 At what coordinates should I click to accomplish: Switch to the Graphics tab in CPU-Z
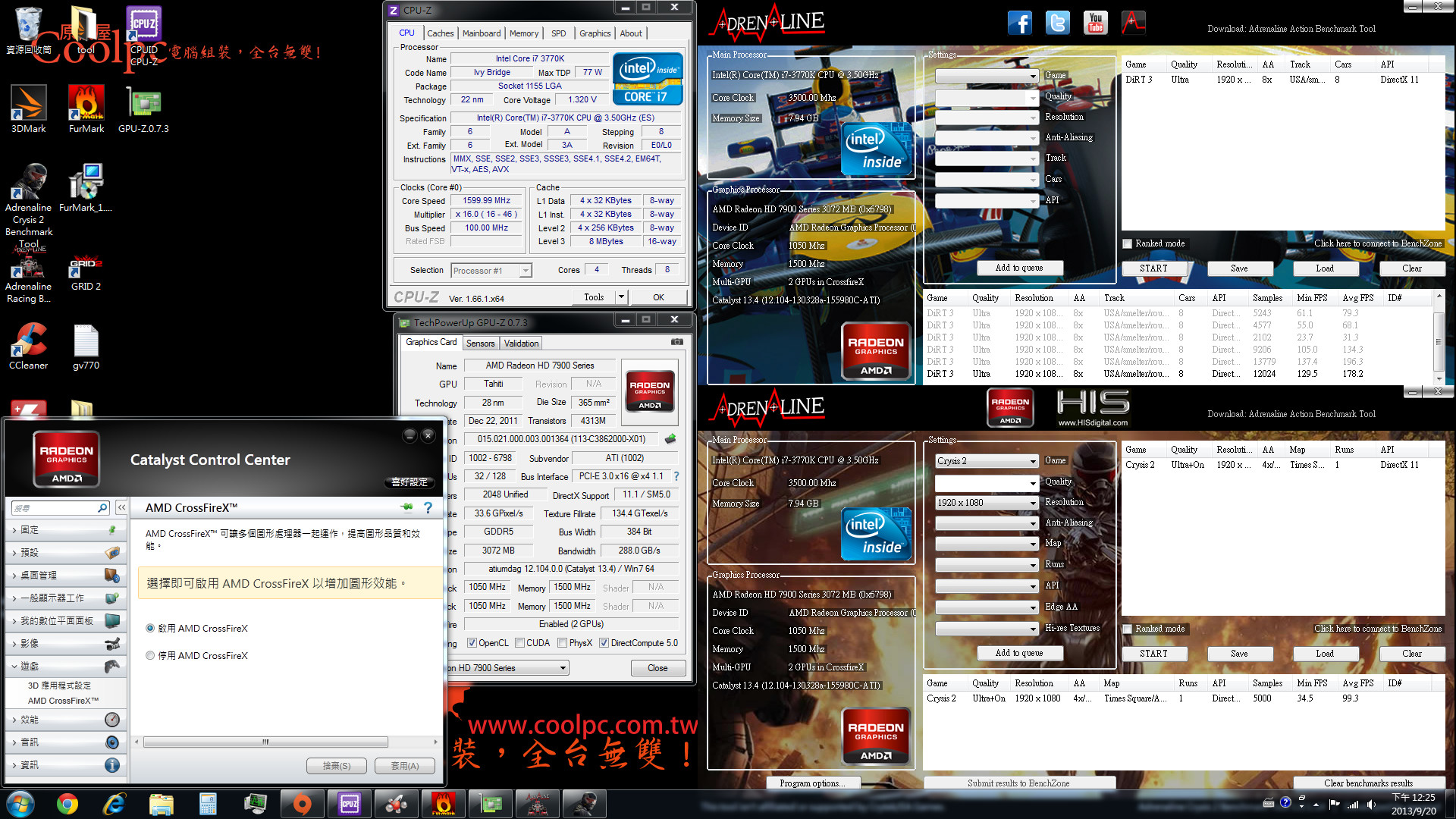(595, 33)
